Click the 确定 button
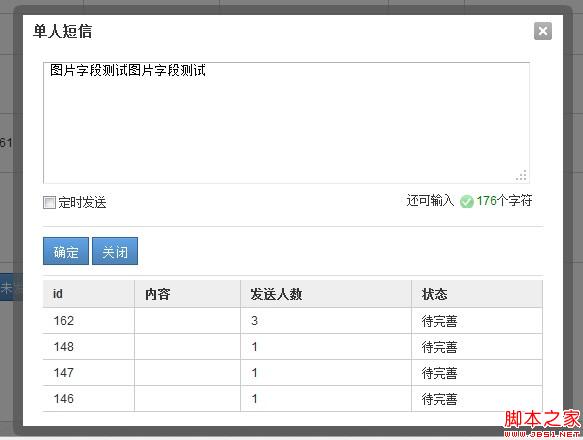Viewport: 583px width, 440px height. tap(66, 251)
